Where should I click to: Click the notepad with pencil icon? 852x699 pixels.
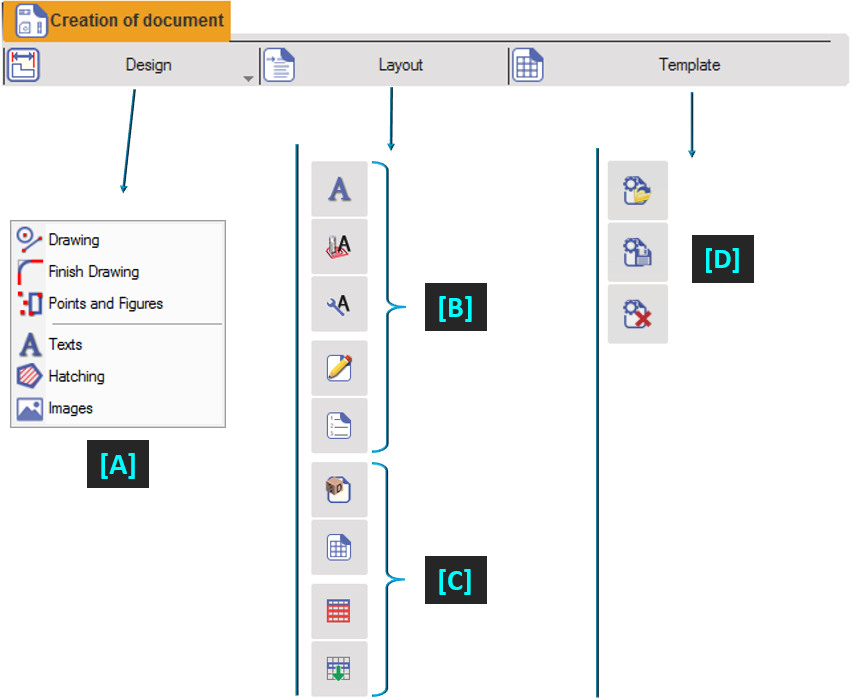click(340, 369)
